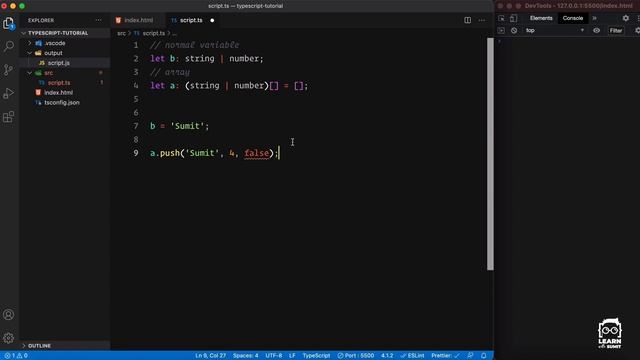640x360 pixels.
Task: Change encoding via UTF-8 status item
Action: pyautogui.click(x=273, y=356)
